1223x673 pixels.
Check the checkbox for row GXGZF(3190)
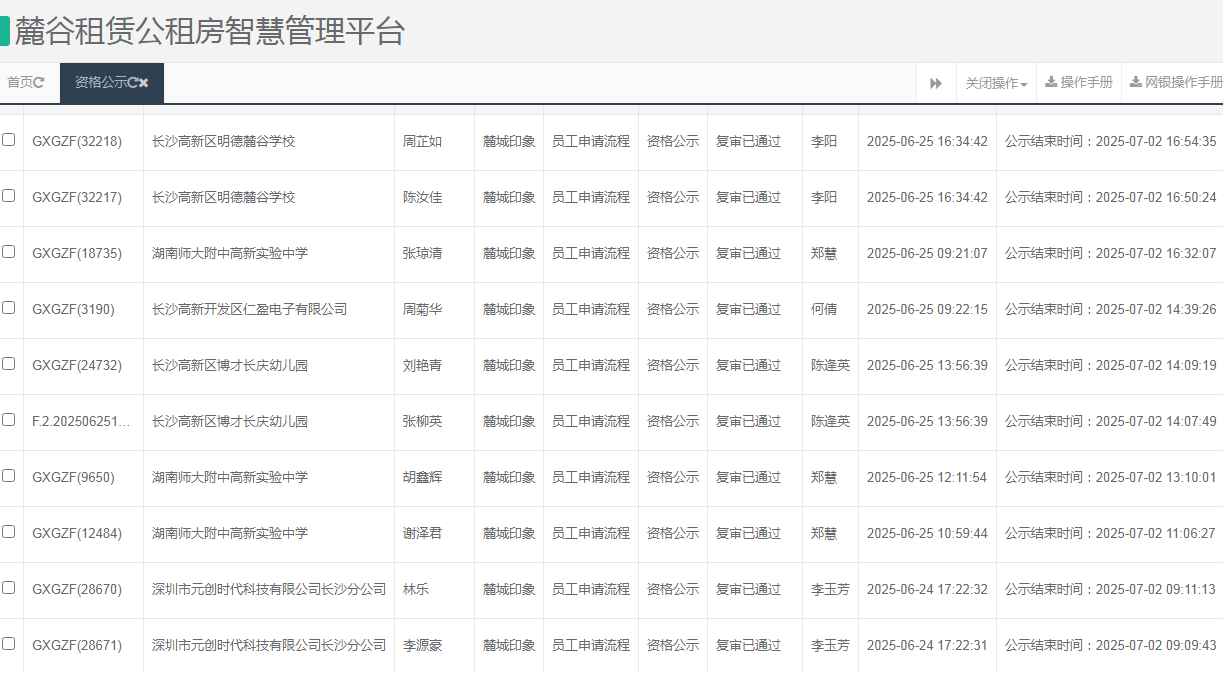tap(9, 309)
